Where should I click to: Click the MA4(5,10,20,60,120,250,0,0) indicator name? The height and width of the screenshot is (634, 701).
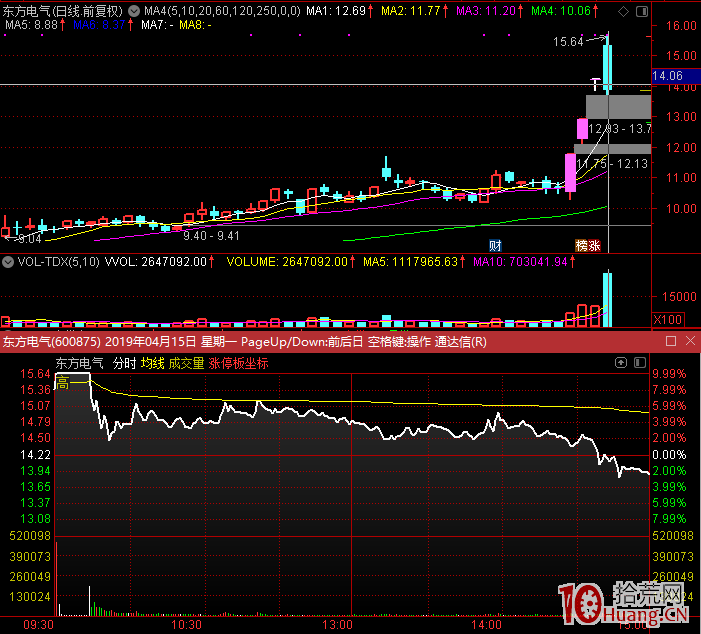coord(222,11)
